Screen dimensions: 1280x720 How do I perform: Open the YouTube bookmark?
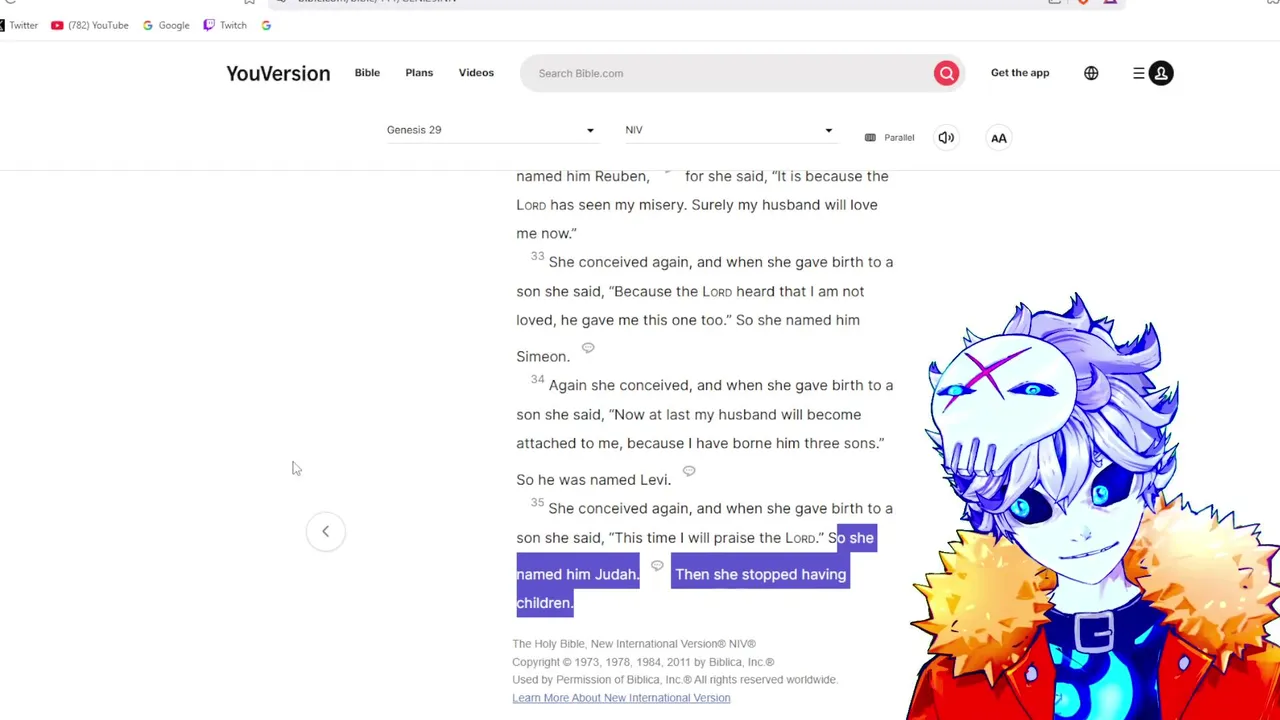[x=90, y=25]
